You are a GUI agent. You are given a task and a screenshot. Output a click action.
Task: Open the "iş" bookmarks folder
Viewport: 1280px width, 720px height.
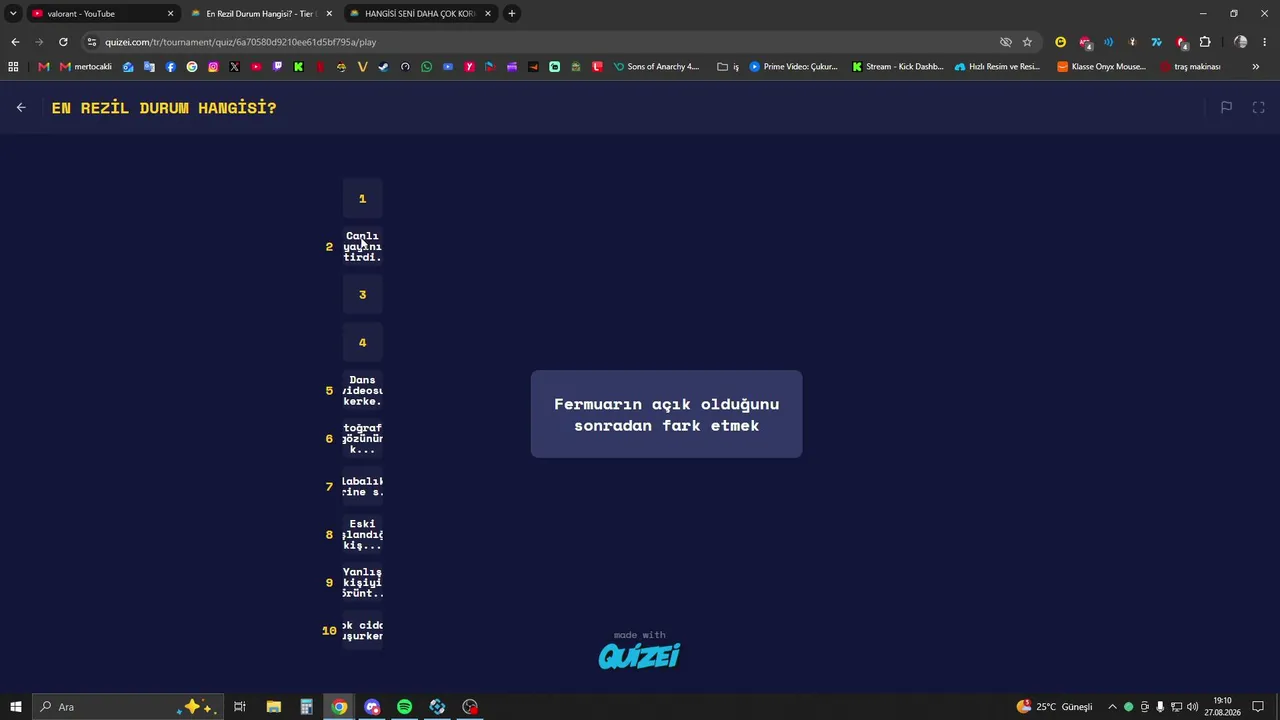point(728,67)
